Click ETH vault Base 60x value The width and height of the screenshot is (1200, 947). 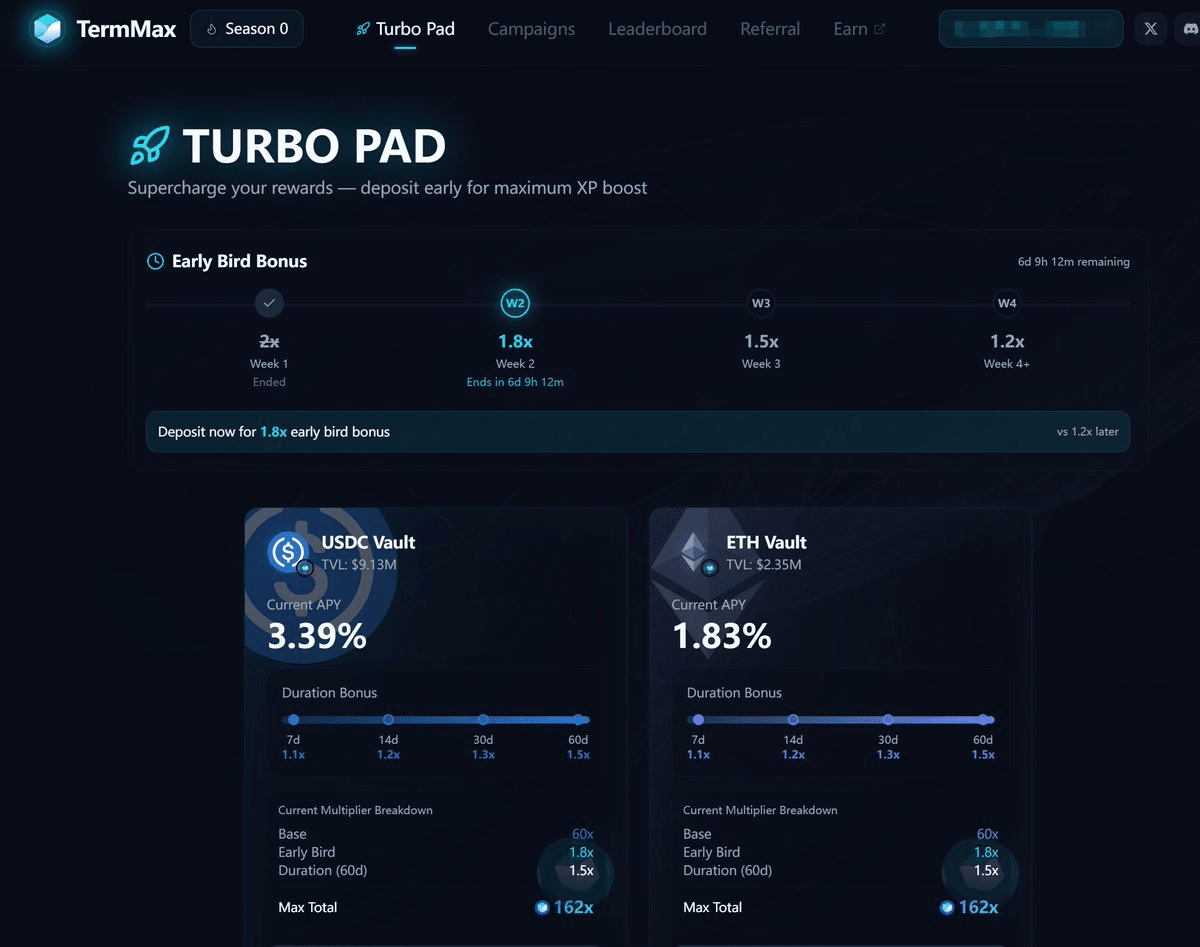988,834
